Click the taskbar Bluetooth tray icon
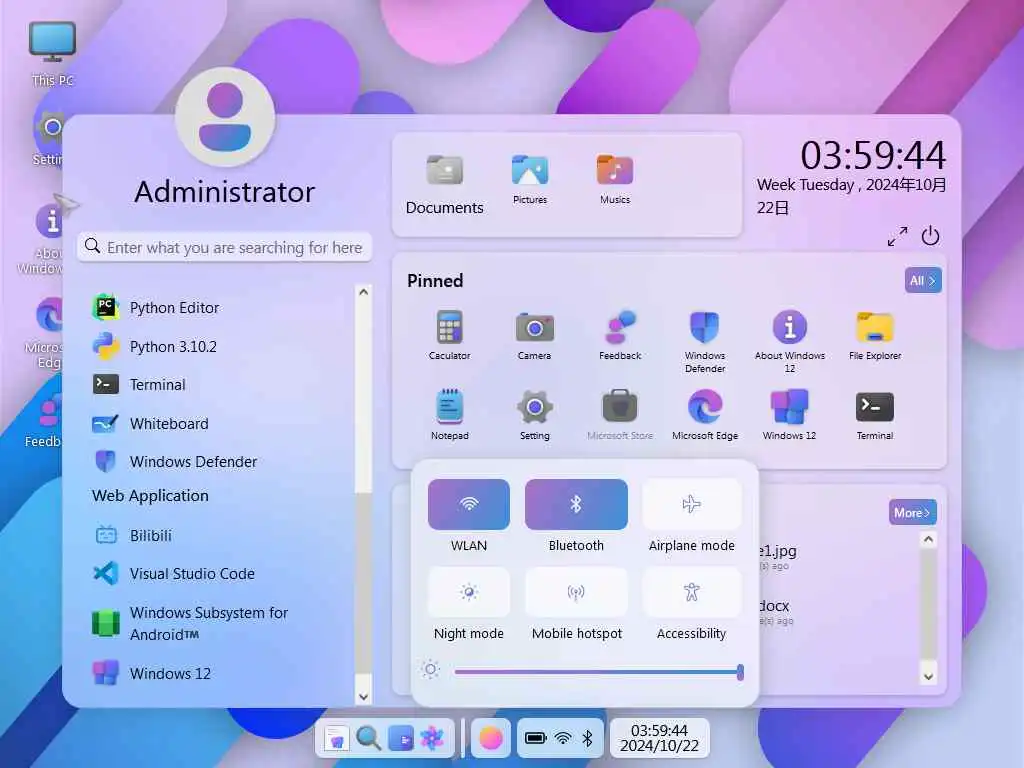 click(x=587, y=738)
